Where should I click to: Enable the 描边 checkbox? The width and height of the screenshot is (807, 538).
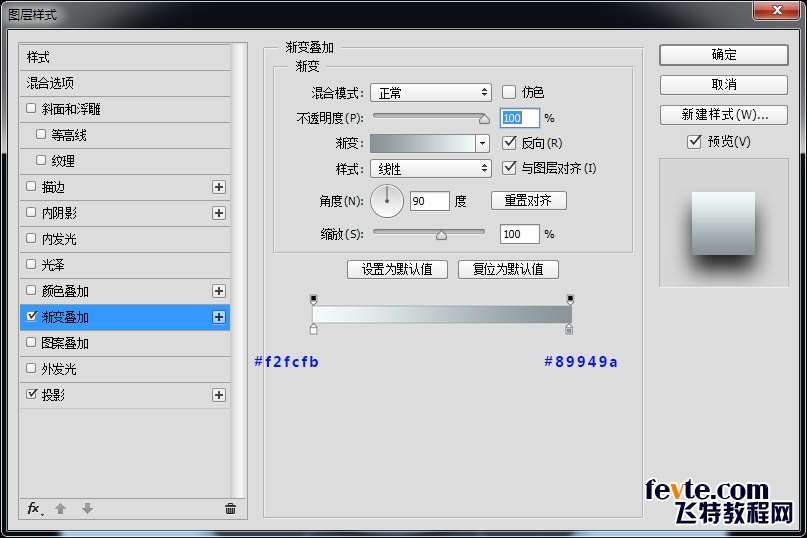pyautogui.click(x=31, y=186)
